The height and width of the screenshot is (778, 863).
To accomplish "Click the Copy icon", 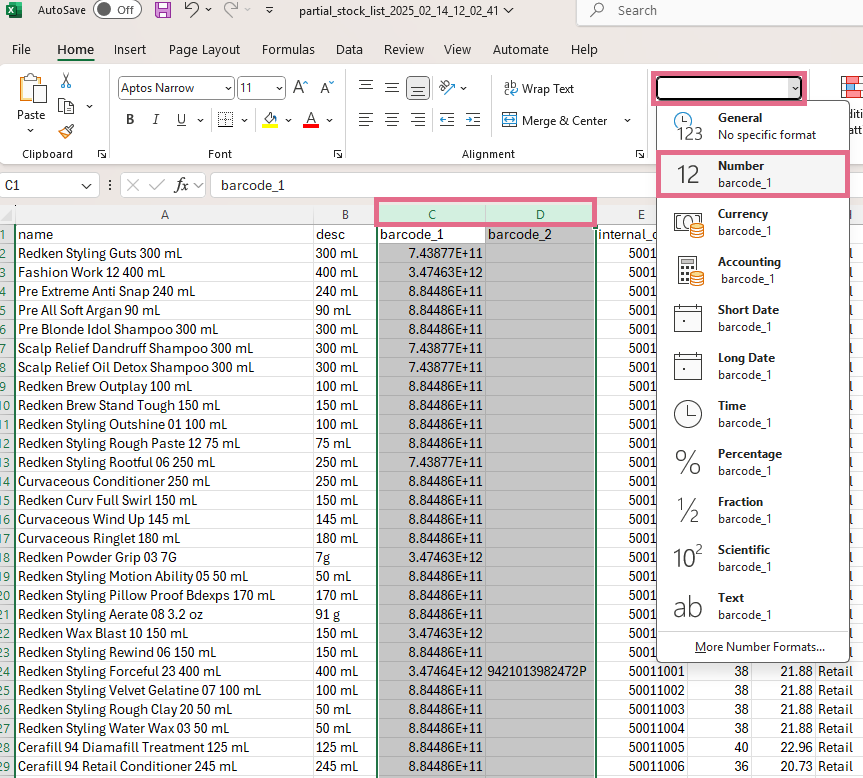I will click(x=66, y=106).
